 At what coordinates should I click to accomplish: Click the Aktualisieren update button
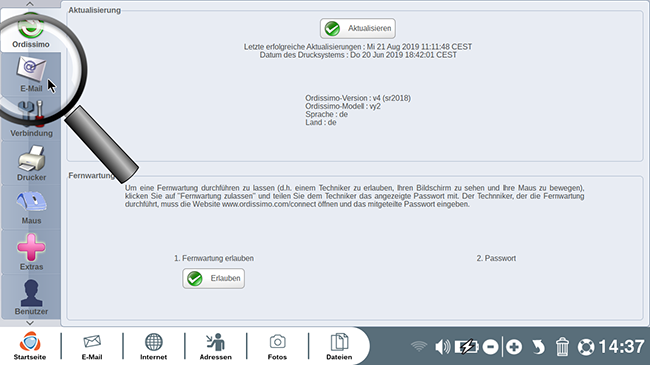pyautogui.click(x=357, y=28)
